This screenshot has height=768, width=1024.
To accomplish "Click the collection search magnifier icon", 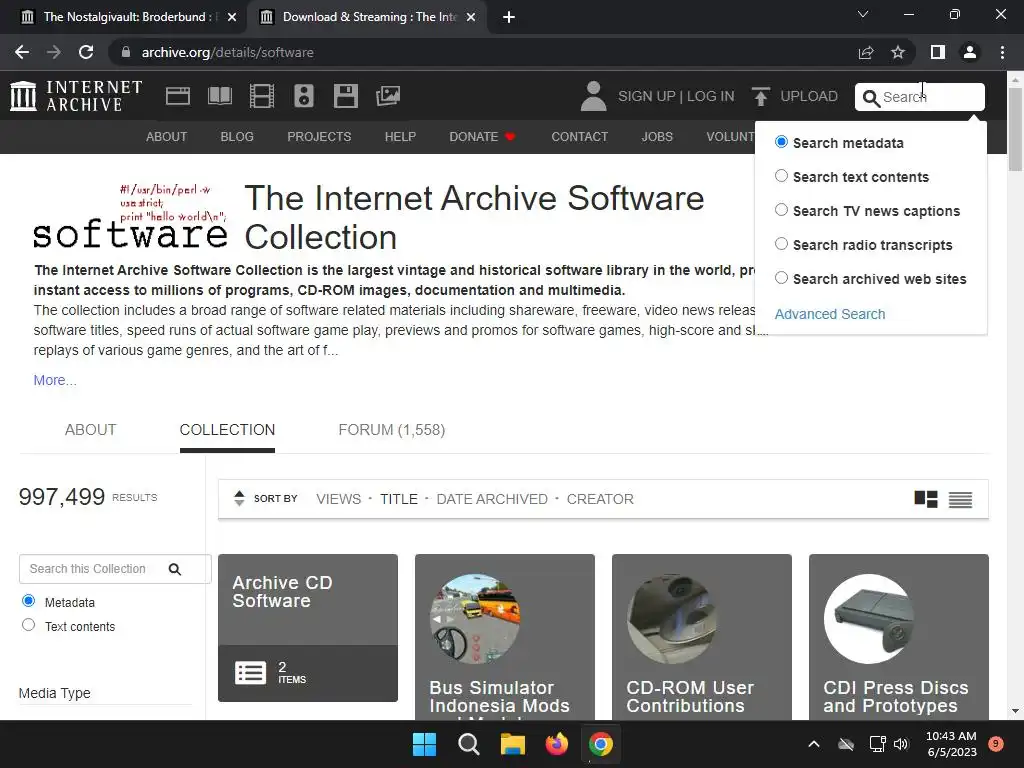I will pyautogui.click(x=175, y=569).
